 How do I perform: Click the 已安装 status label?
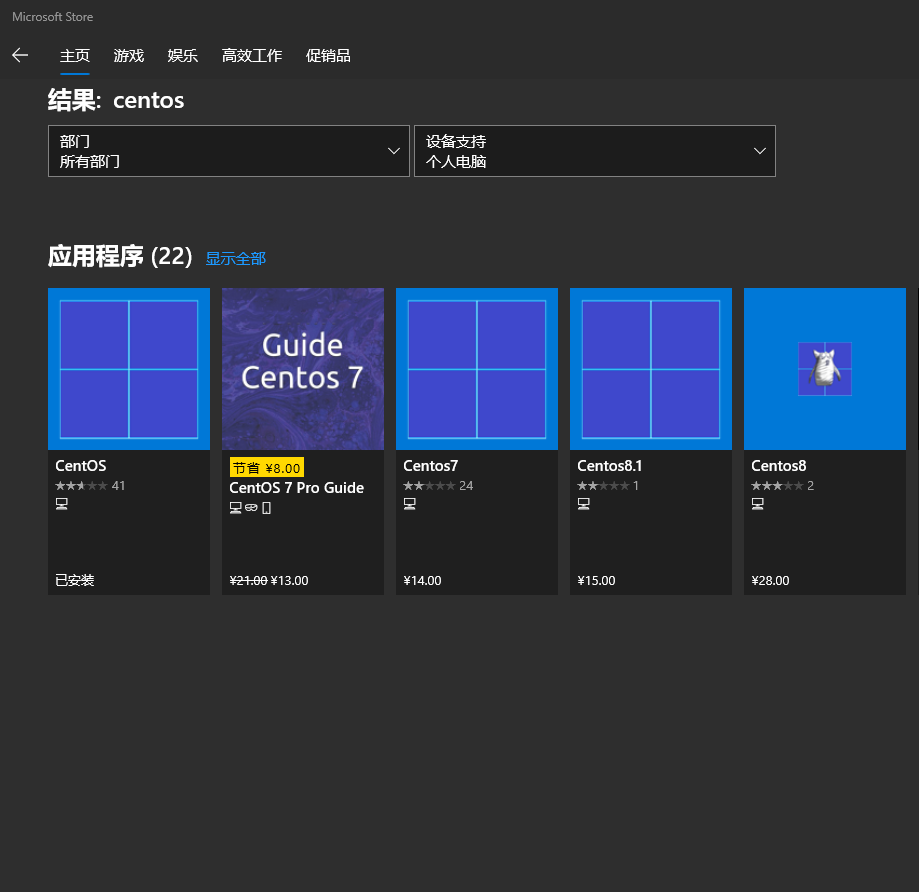point(74,580)
